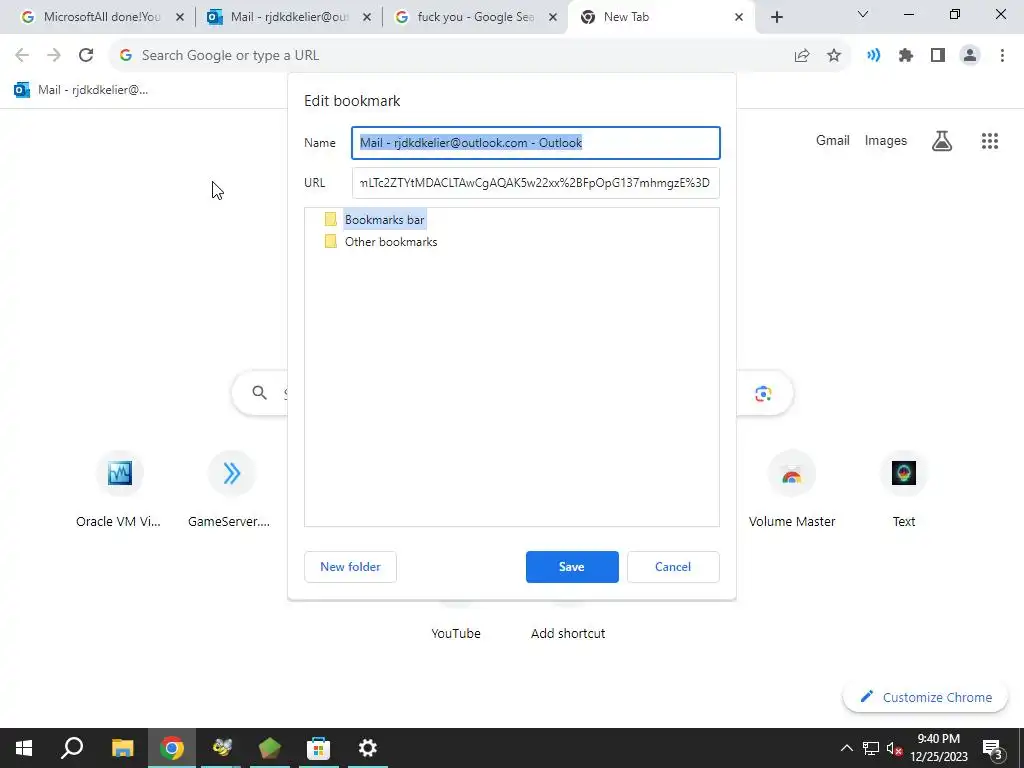
Task: Click the bookmark URL field
Action: 536,183
